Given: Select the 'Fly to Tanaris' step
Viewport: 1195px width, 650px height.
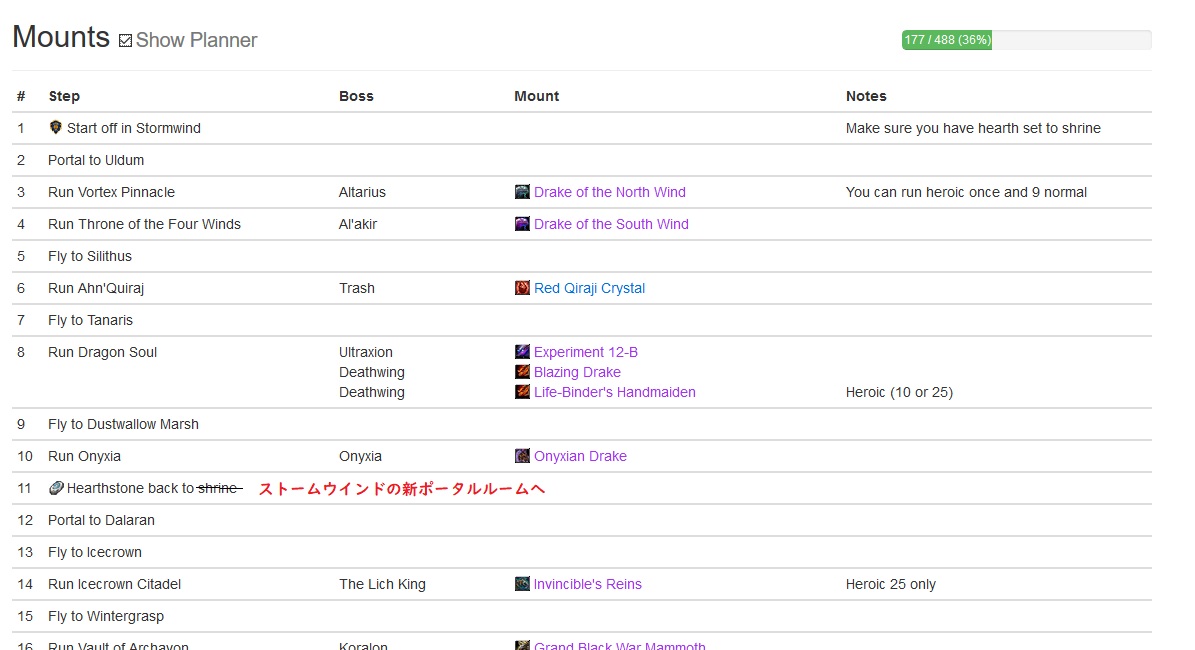Looking at the screenshot, I should (x=90, y=320).
